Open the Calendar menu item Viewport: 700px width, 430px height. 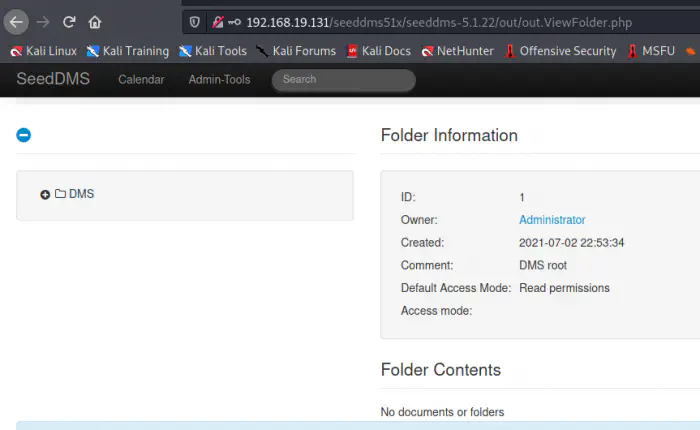pyautogui.click(x=141, y=79)
